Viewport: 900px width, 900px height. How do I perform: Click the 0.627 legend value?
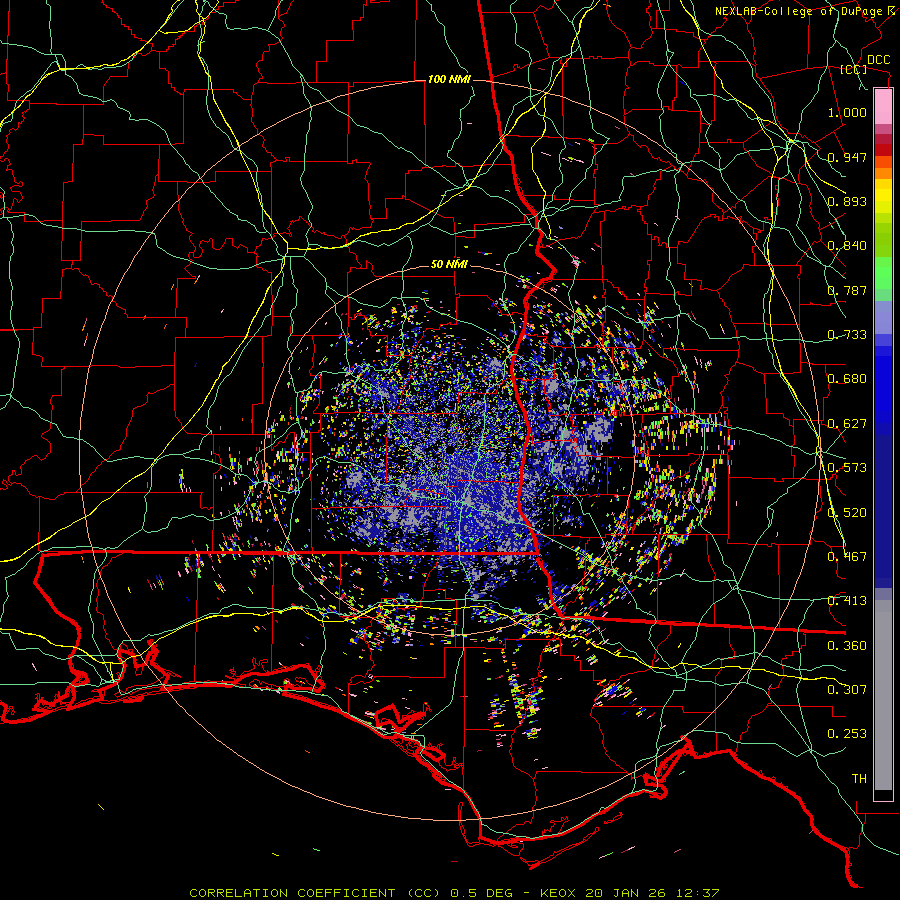(847, 424)
